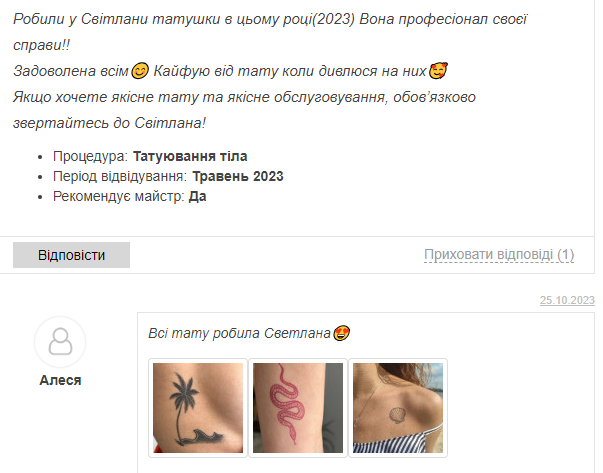Open the palm tree tattoo photo

198,408
